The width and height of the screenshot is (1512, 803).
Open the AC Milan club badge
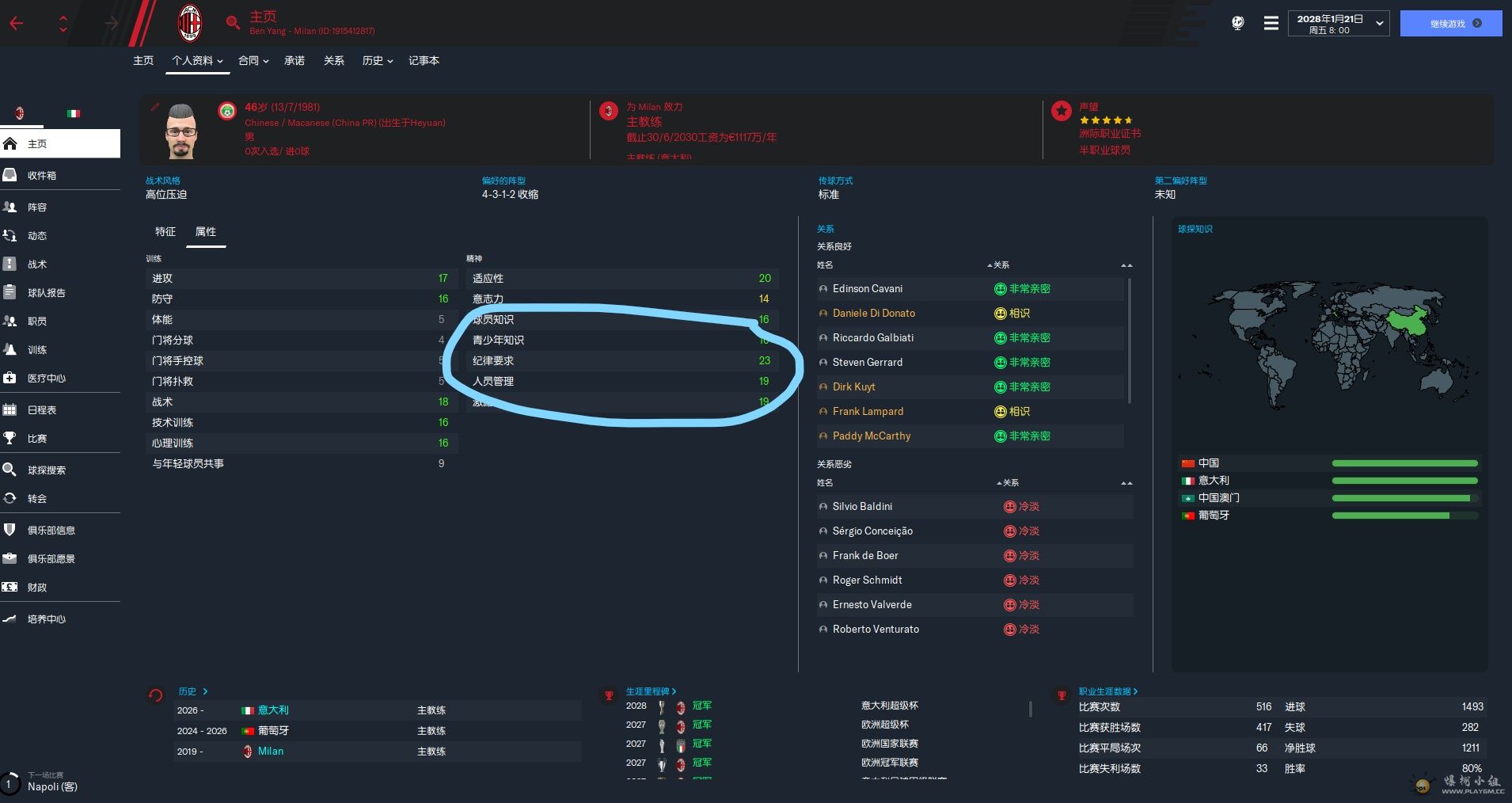[190, 23]
